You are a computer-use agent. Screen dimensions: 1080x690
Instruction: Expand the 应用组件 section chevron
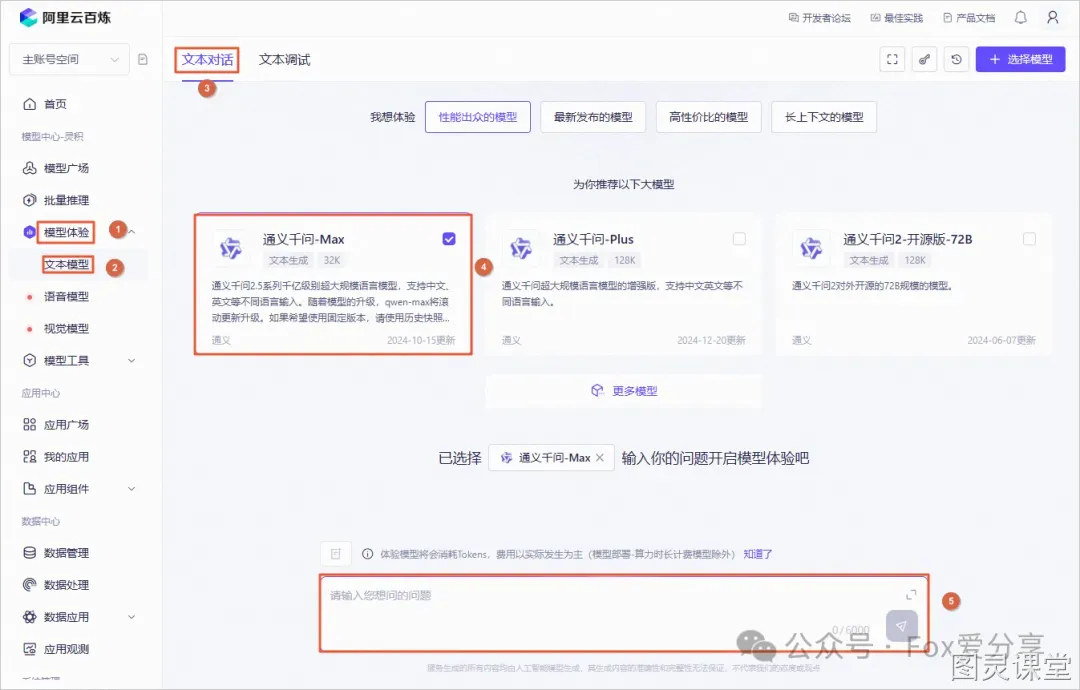pos(132,489)
